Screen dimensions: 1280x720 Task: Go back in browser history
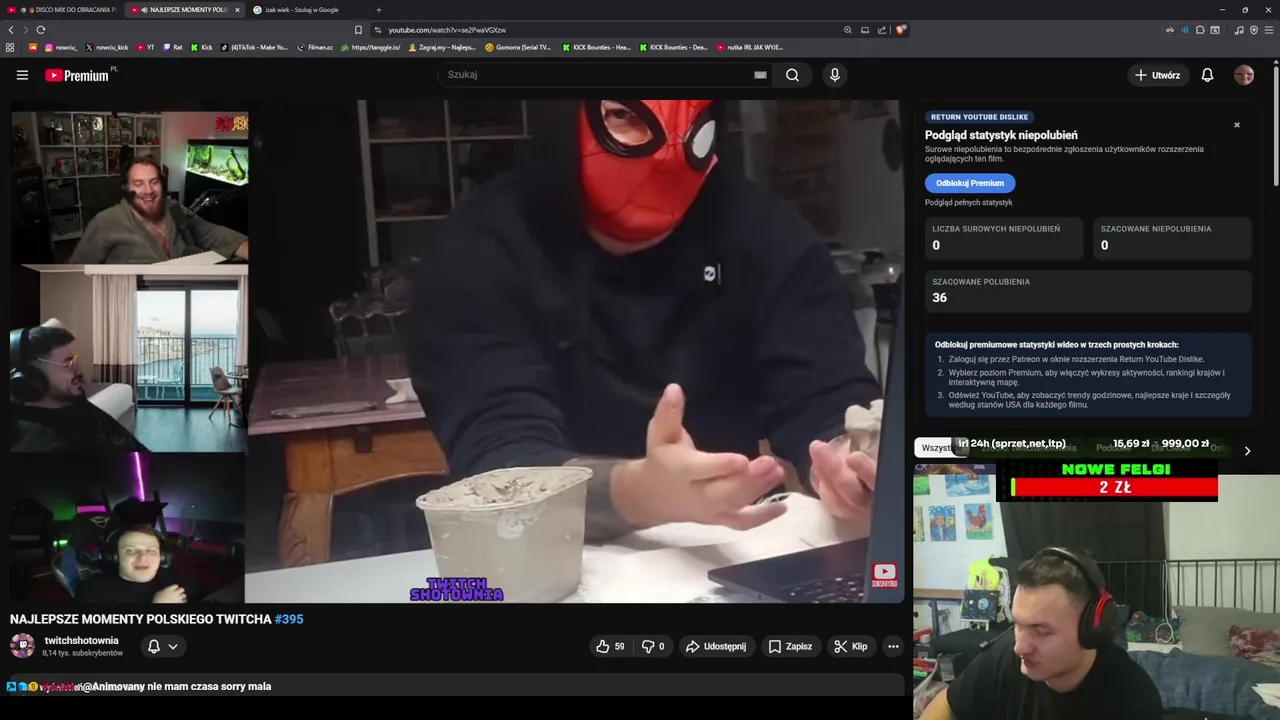[x=11, y=30]
